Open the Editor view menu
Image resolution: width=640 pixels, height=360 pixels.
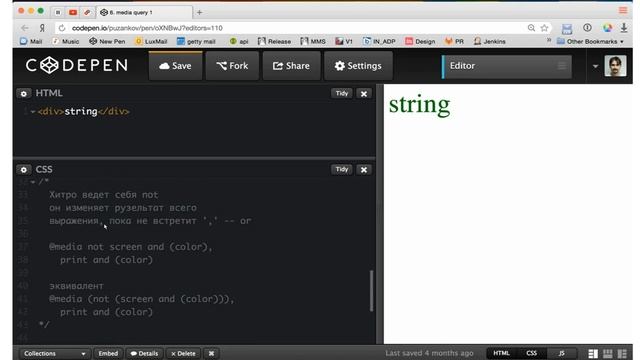(507, 66)
